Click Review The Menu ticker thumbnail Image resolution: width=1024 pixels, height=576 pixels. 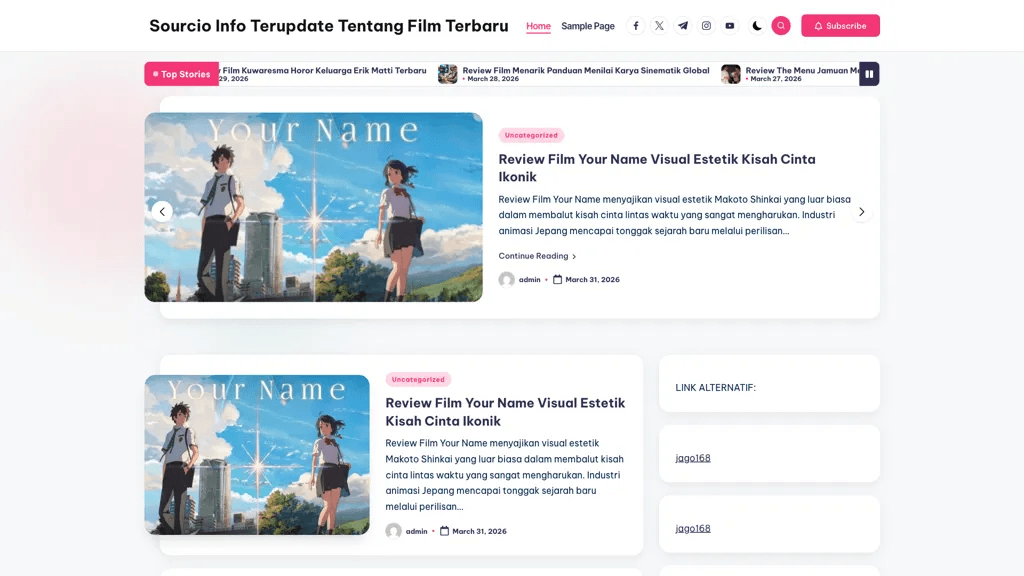point(731,74)
